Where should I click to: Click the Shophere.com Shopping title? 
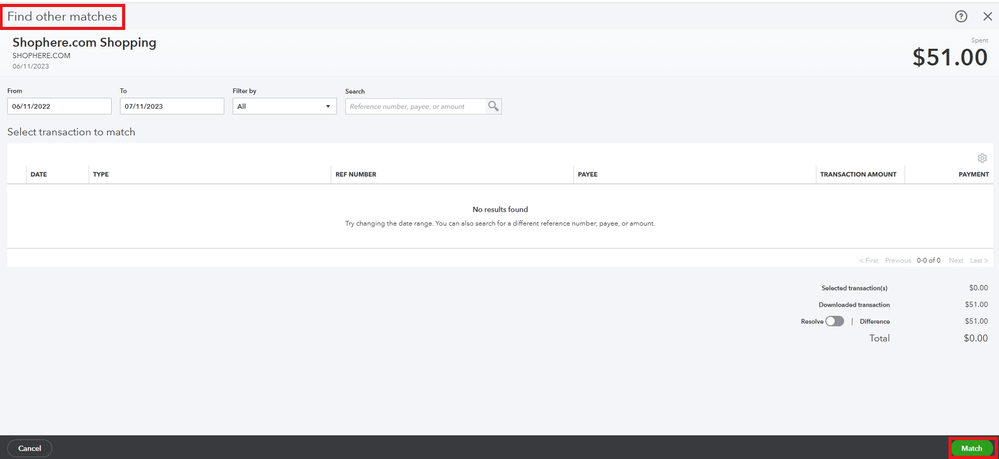coord(84,43)
